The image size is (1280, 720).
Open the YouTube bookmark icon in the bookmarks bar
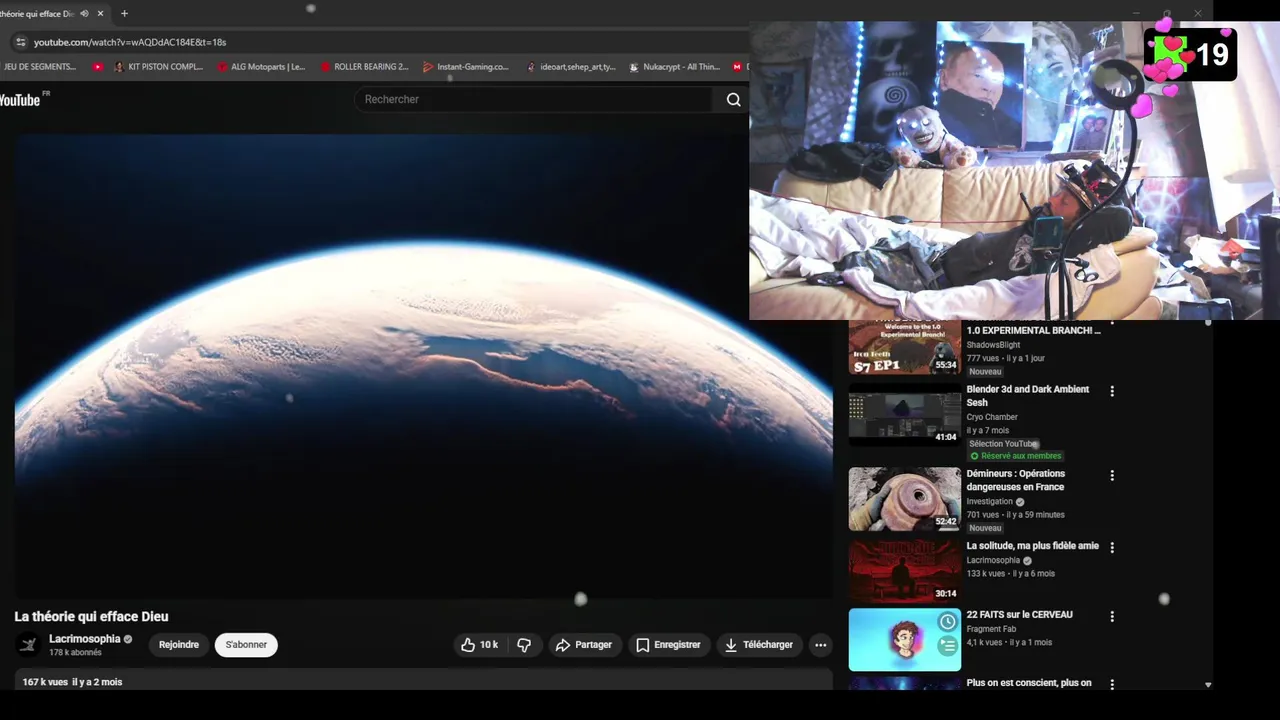coord(97,67)
